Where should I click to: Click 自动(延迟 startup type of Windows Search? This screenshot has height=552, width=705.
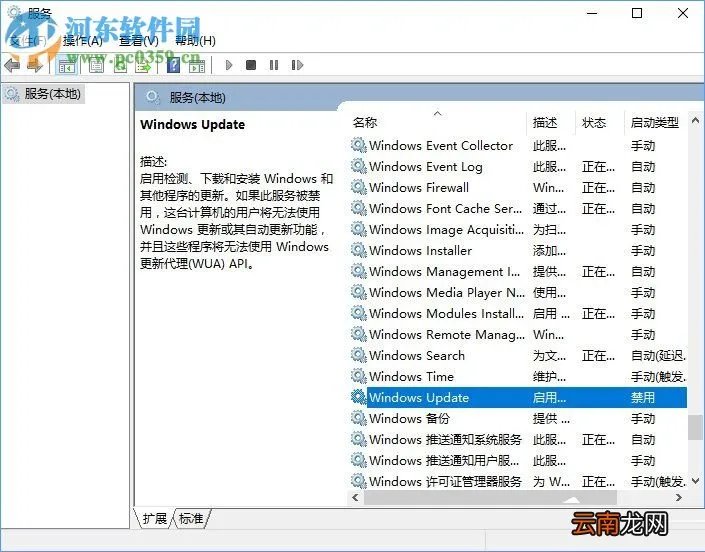(x=658, y=356)
